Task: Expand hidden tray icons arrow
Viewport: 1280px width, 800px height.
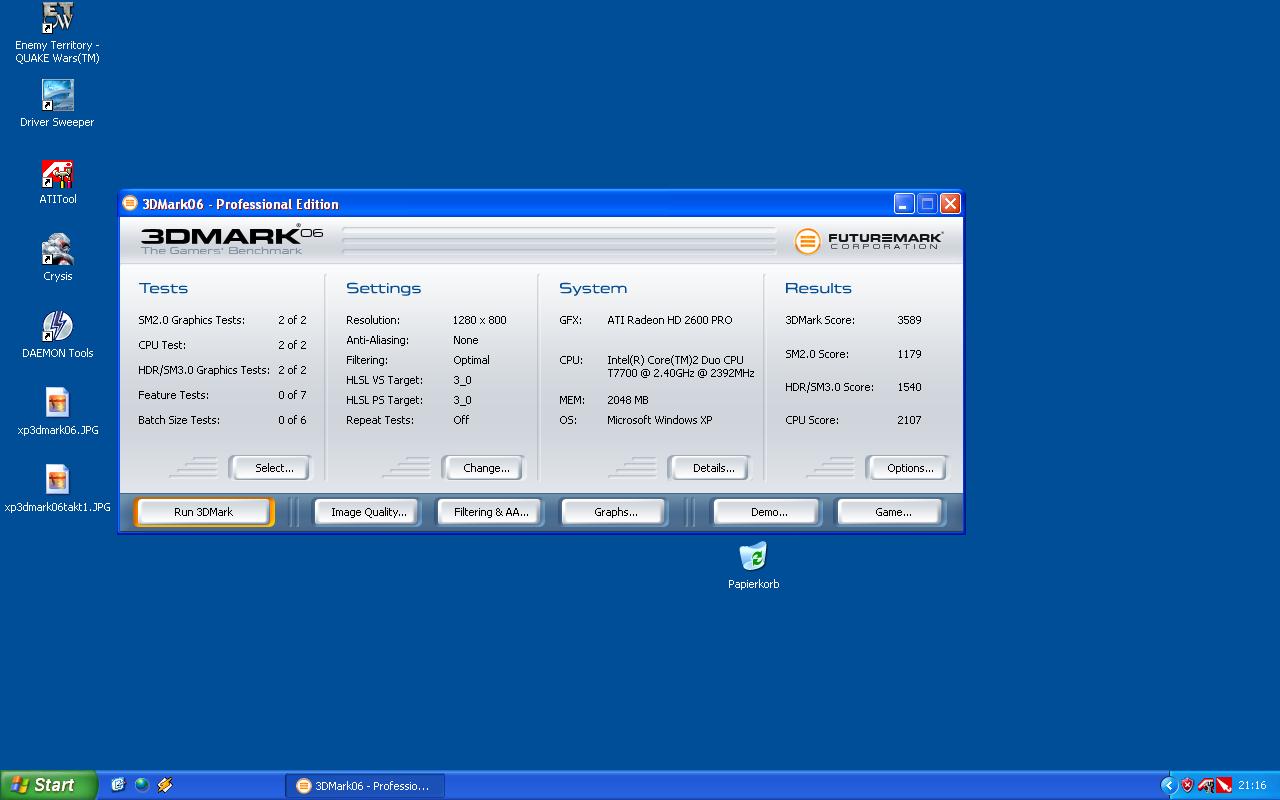Action: click(1168, 785)
